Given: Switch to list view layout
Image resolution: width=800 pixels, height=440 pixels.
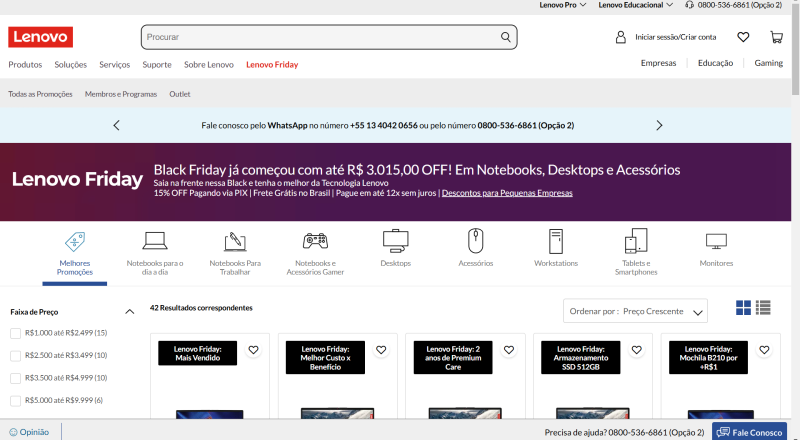Looking at the screenshot, I should pos(763,307).
